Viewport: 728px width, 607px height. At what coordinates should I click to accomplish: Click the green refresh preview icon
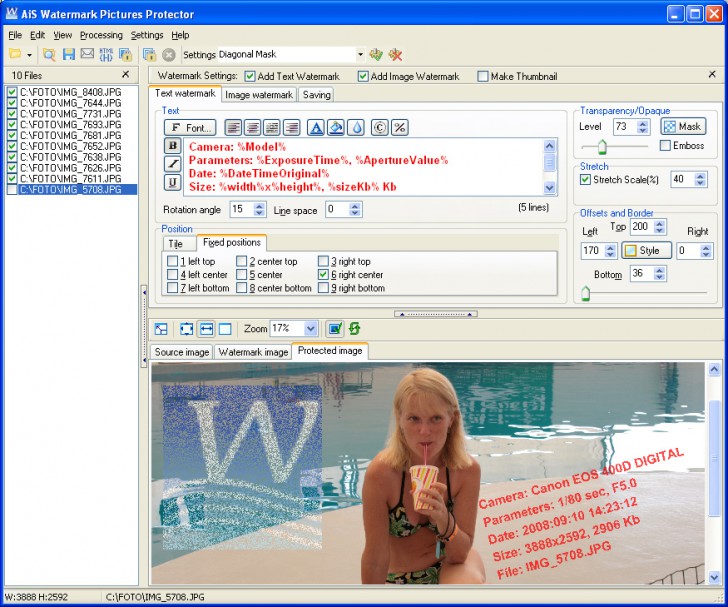(355, 329)
